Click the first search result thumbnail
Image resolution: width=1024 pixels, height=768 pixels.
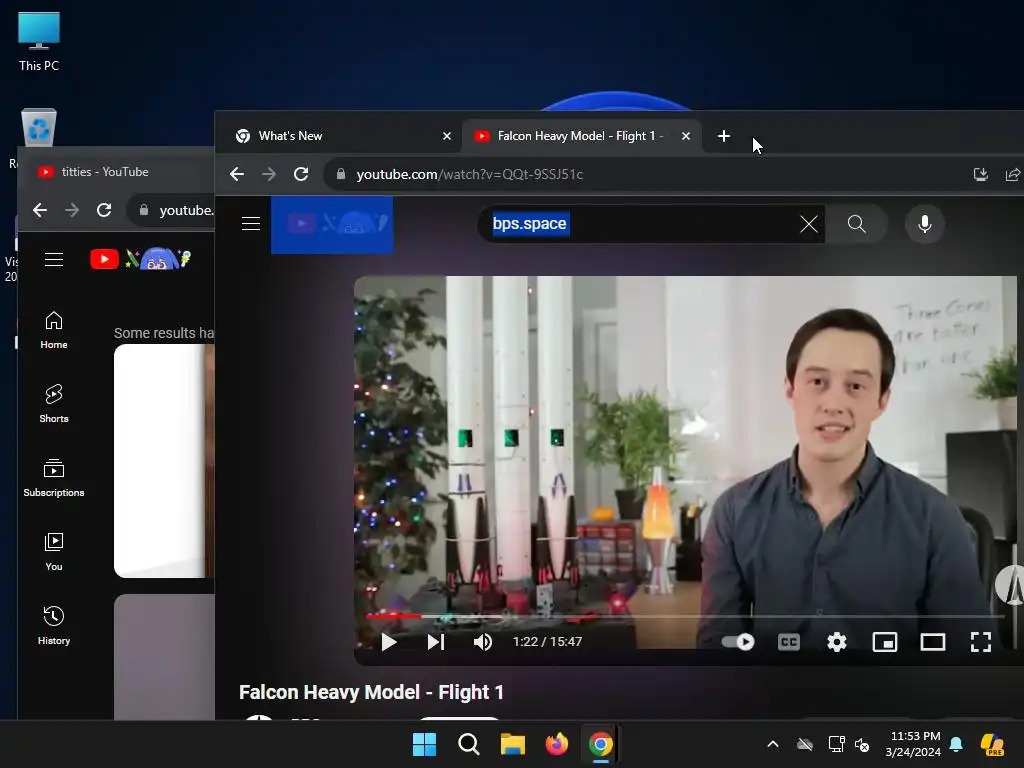pyautogui.click(x=164, y=461)
